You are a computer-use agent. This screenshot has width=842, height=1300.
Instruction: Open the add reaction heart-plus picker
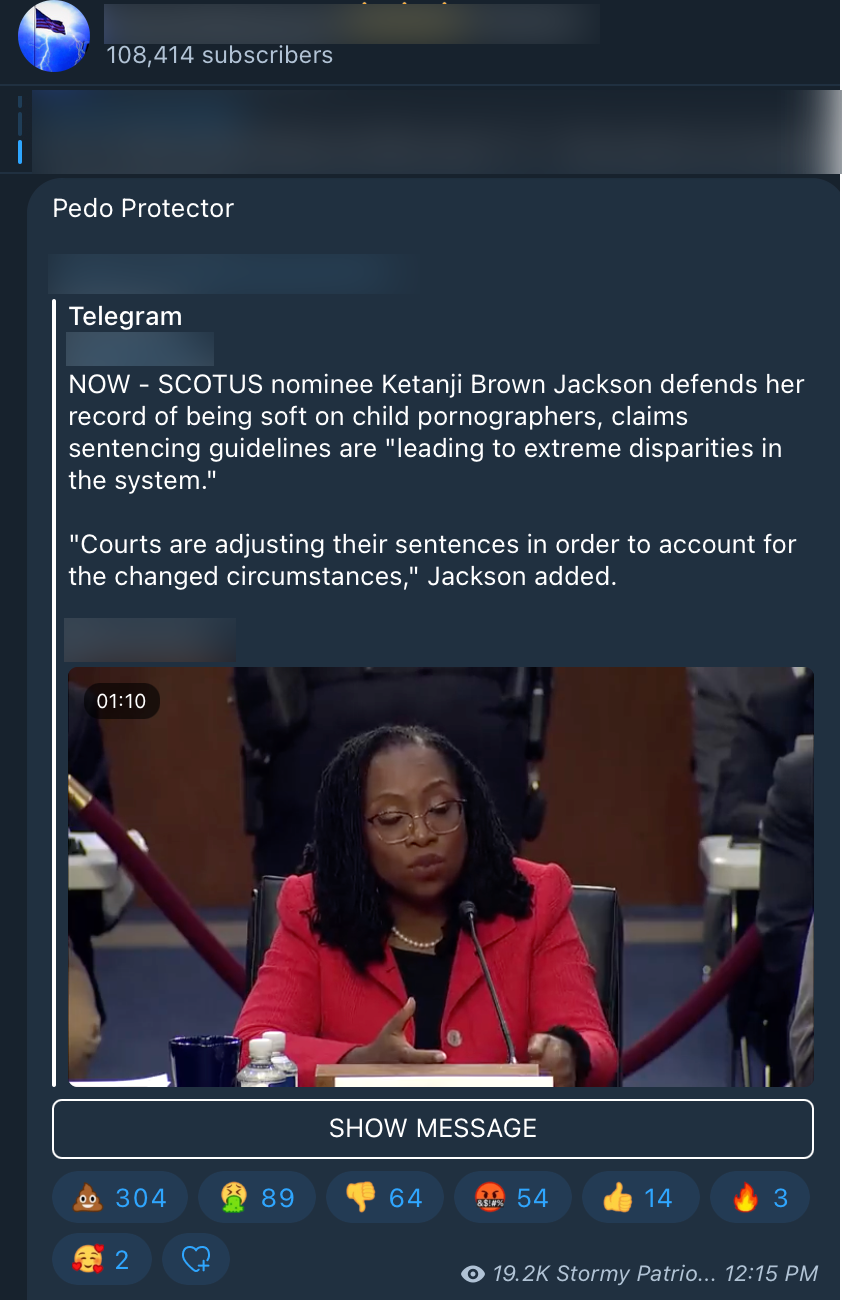tap(196, 1259)
